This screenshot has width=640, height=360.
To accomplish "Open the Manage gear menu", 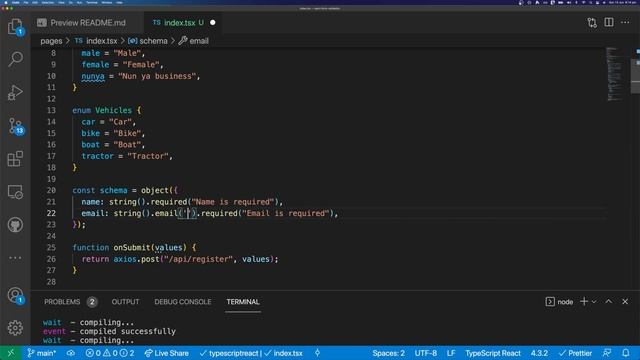I will coord(15,328).
